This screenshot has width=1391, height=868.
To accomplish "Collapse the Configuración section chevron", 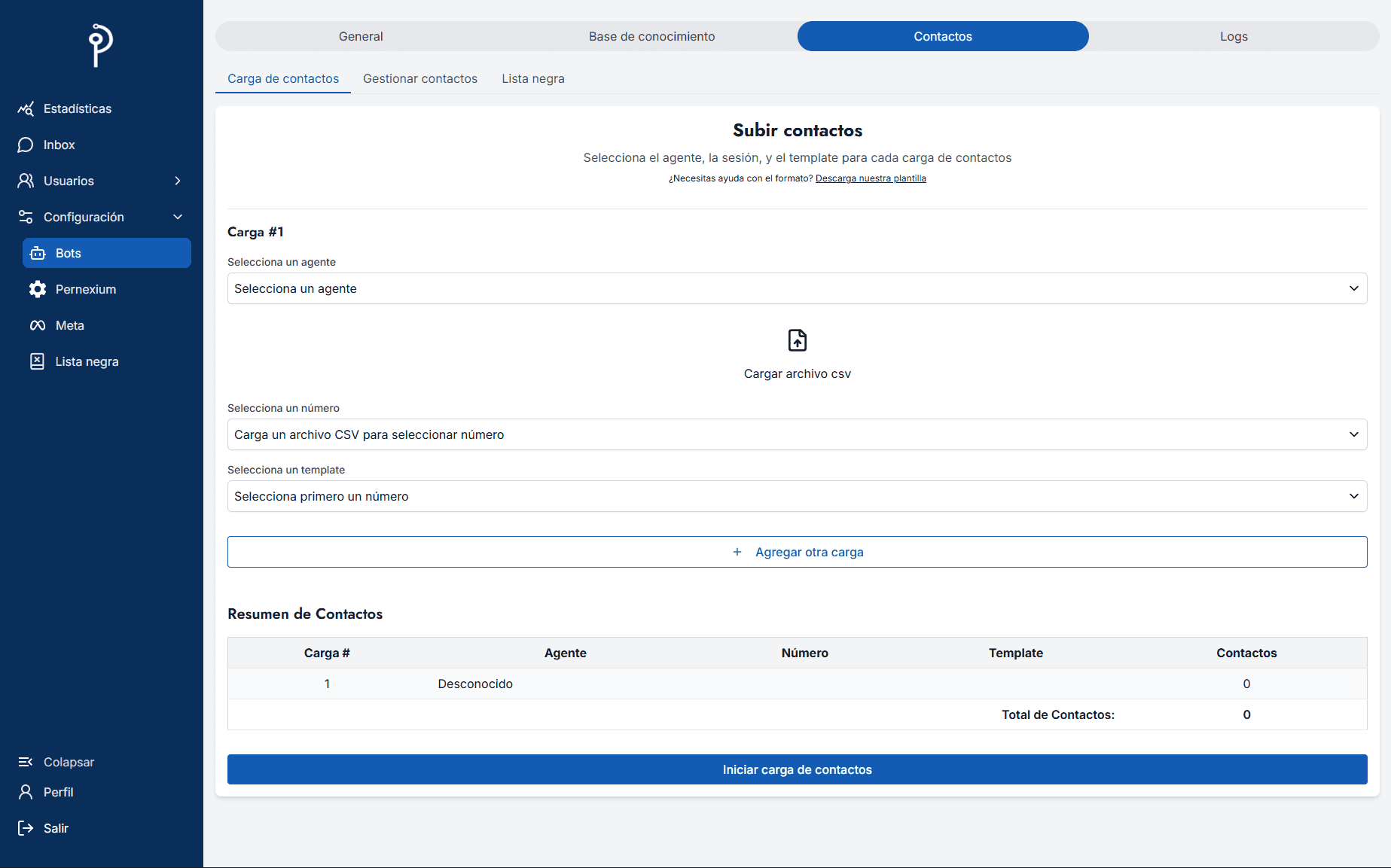I will click(x=178, y=217).
